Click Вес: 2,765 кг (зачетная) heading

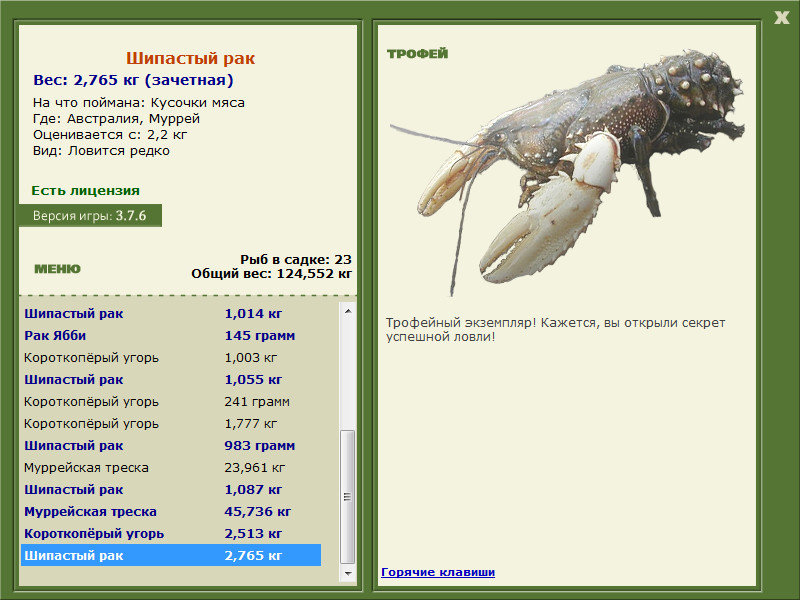(133, 80)
